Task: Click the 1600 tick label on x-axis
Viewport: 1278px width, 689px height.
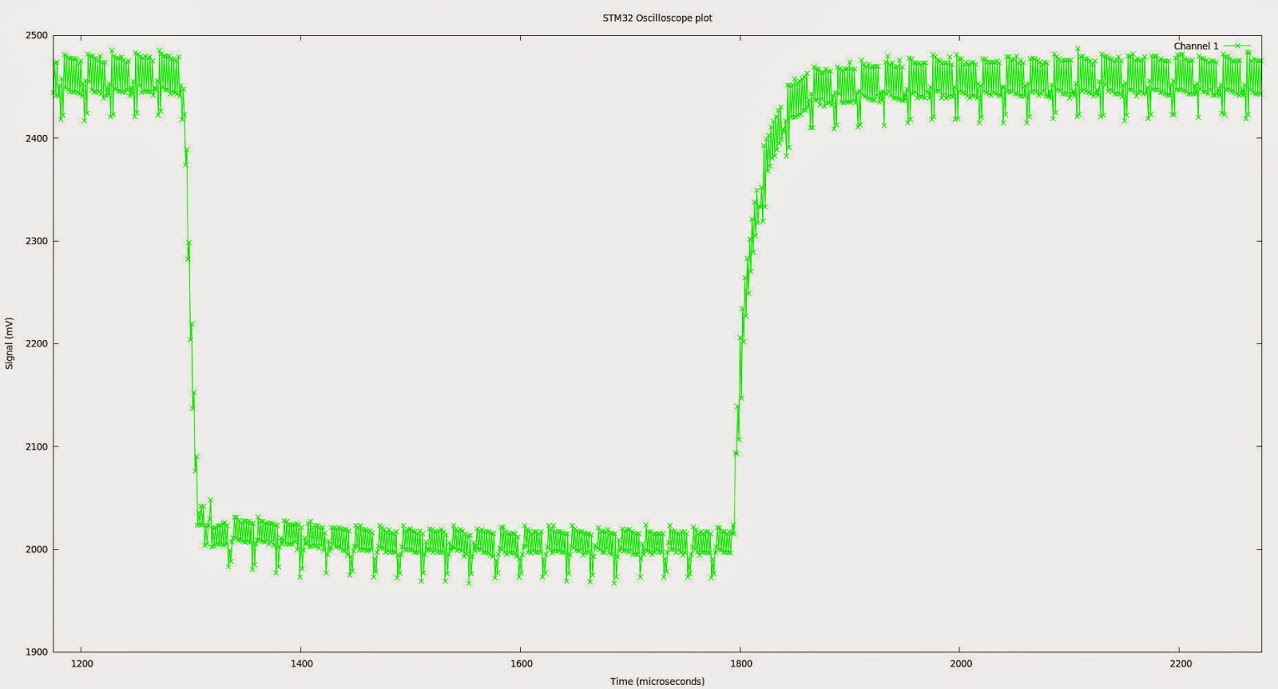Action: pos(520,663)
